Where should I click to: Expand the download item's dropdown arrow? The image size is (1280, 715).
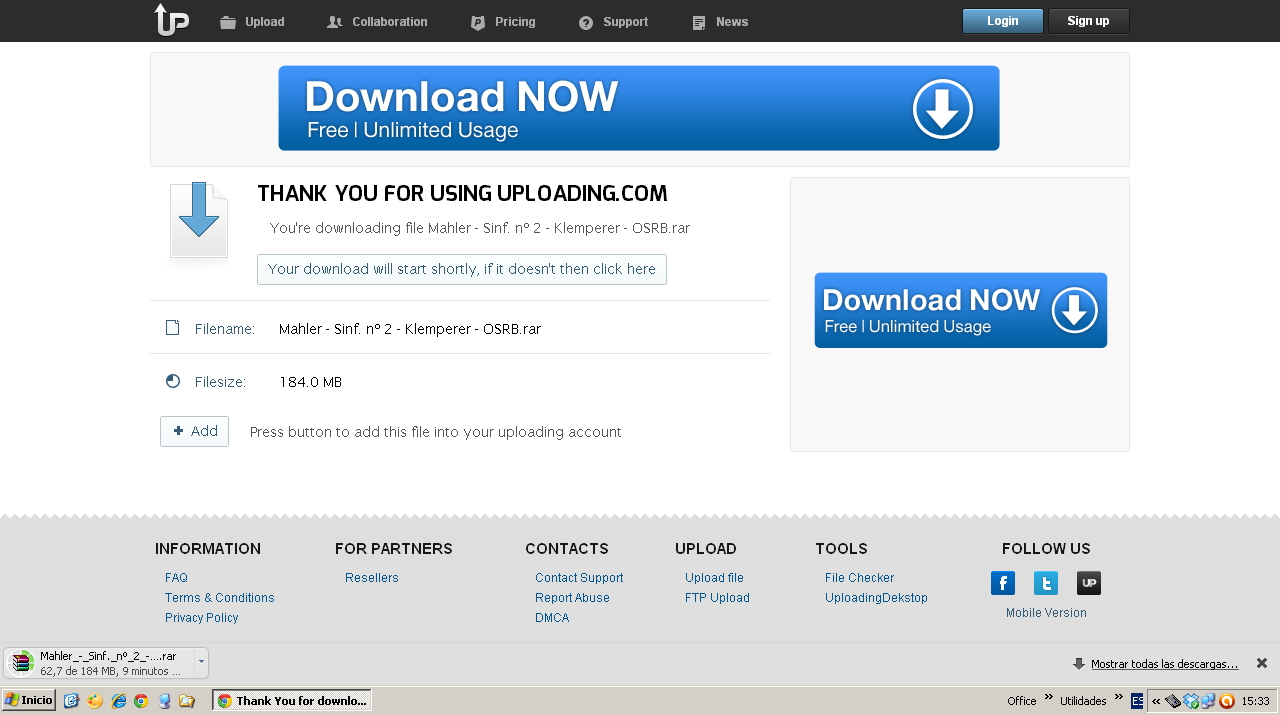201,663
